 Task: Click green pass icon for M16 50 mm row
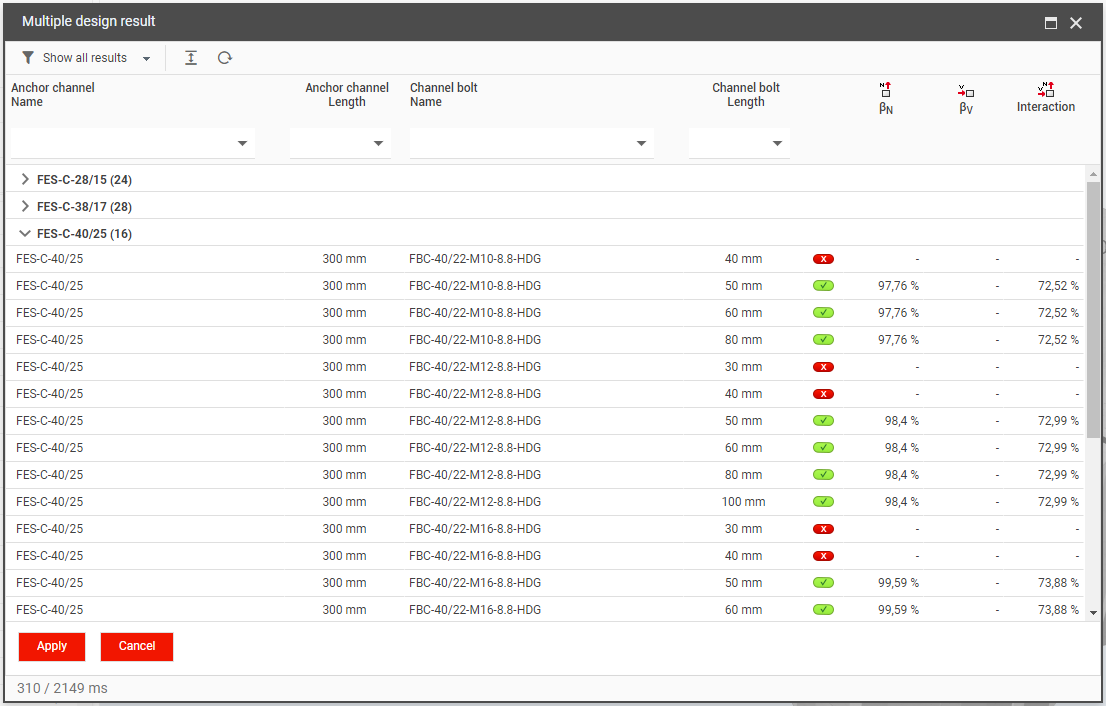[x=823, y=583]
